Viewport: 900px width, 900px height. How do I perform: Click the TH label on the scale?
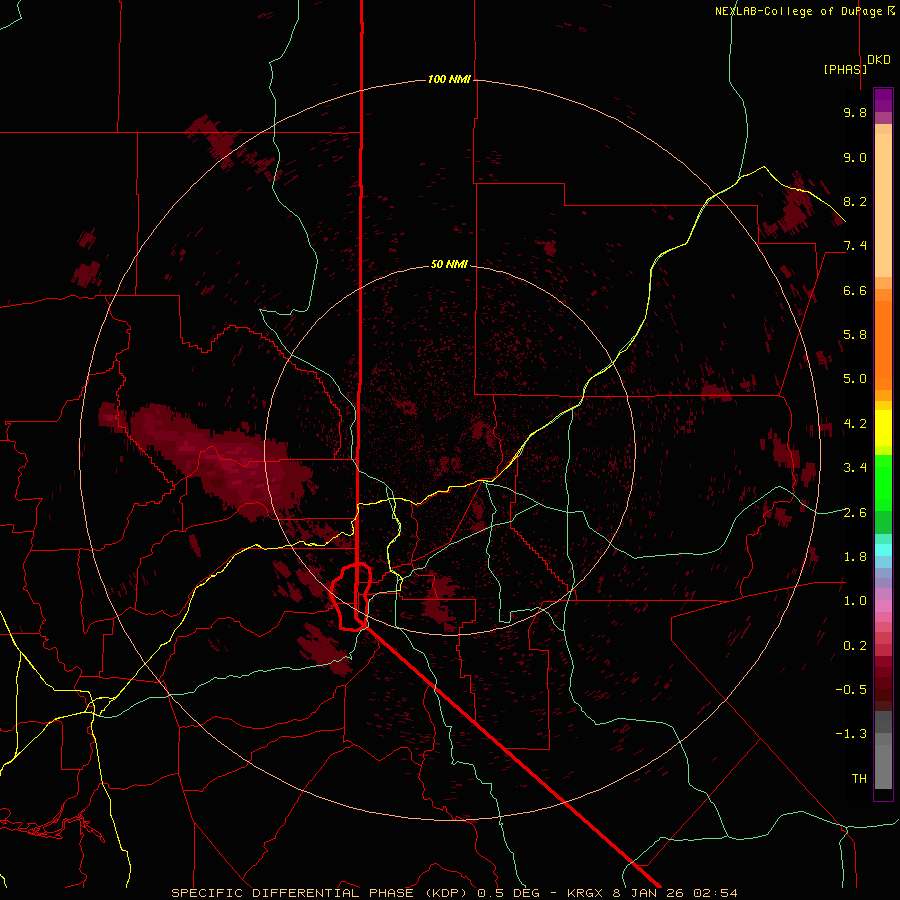(x=859, y=779)
